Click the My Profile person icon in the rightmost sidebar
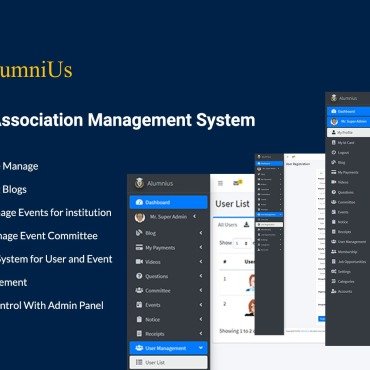 click(333, 132)
